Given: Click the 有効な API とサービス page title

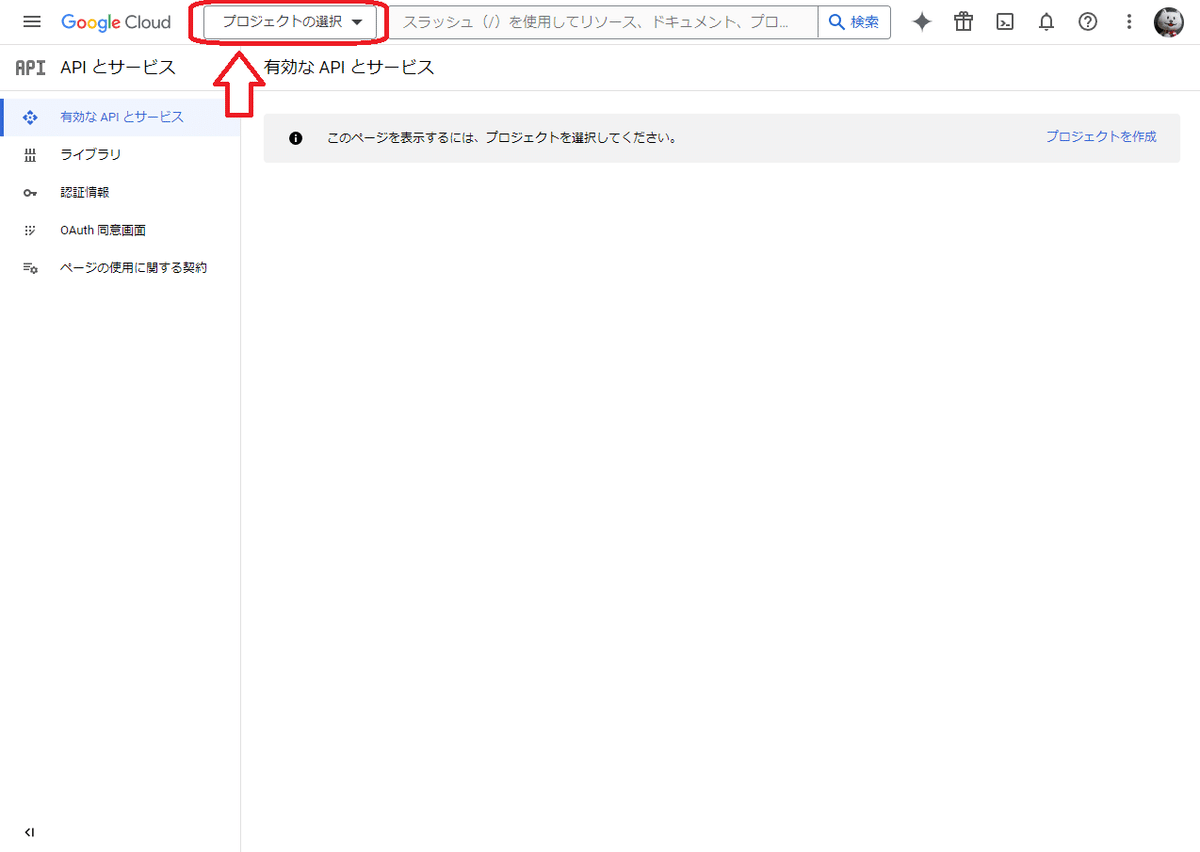Looking at the screenshot, I should pyautogui.click(x=349, y=68).
